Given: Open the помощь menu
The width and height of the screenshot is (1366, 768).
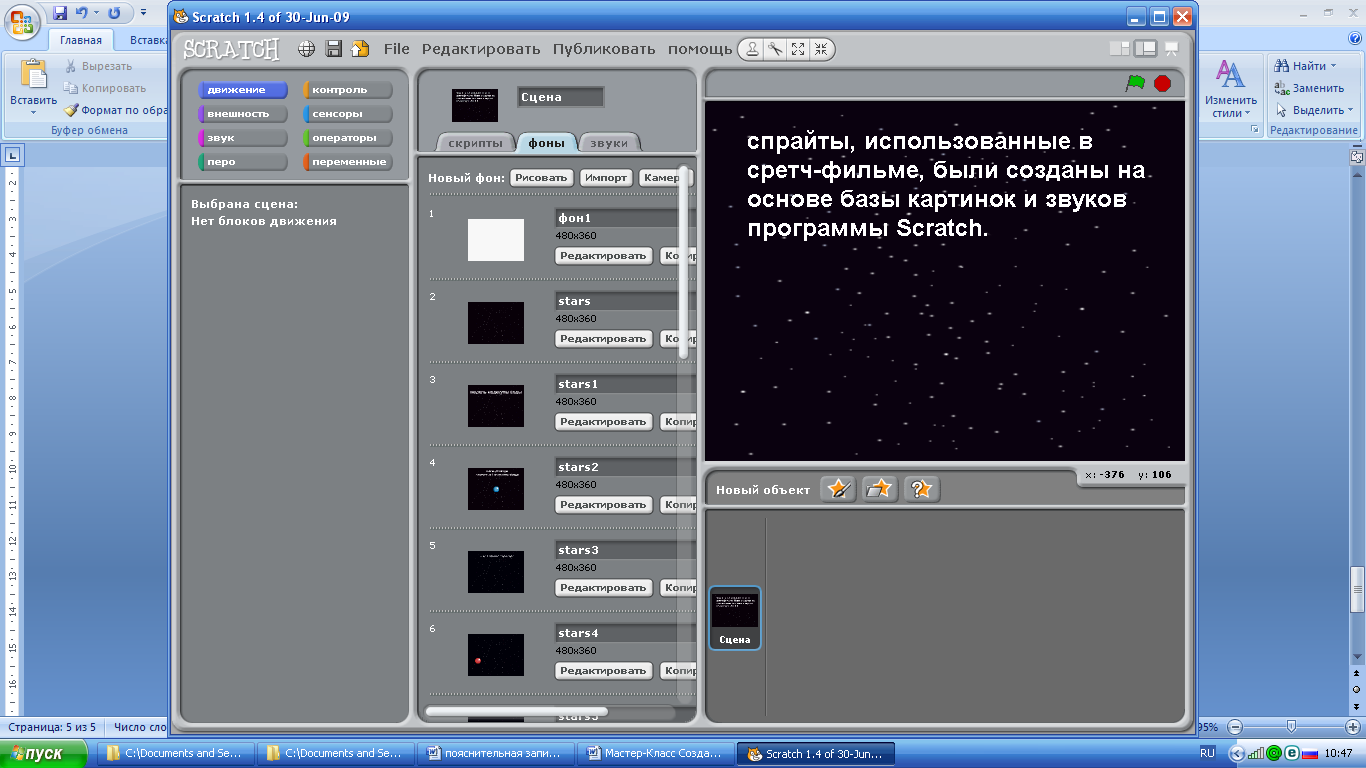Looking at the screenshot, I should (x=700, y=49).
